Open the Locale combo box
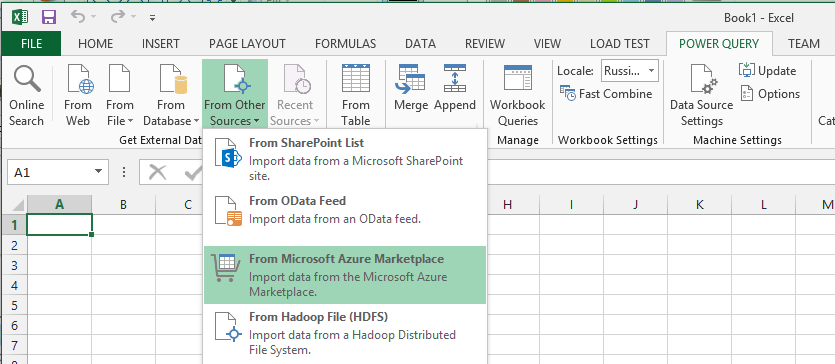 pyautogui.click(x=630, y=71)
